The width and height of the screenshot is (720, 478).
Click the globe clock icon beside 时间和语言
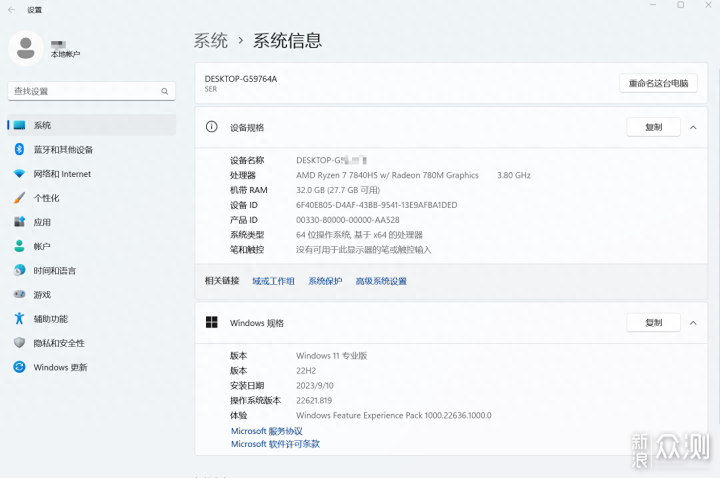click(19, 270)
